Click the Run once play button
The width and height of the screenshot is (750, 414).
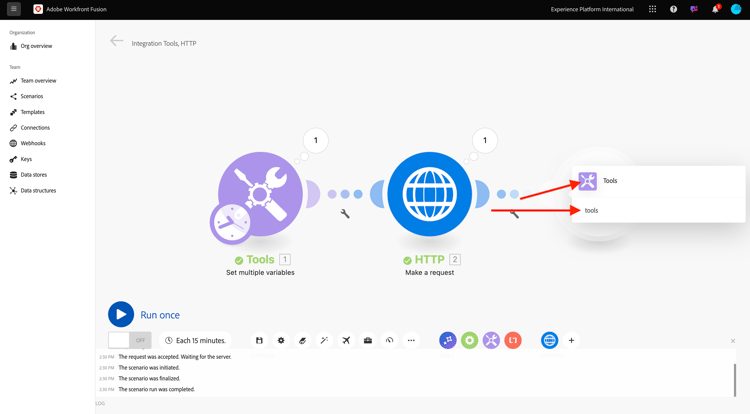coord(121,314)
